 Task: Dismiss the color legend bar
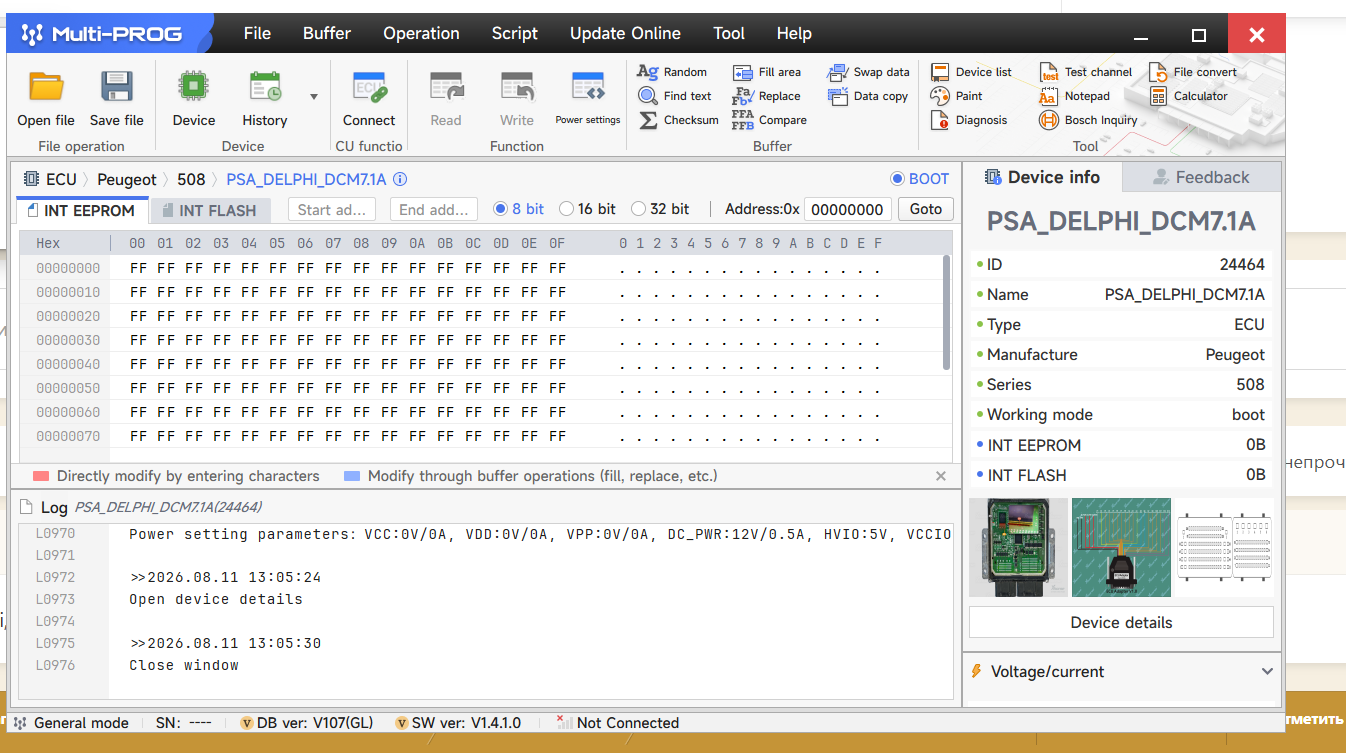pyautogui.click(x=940, y=476)
